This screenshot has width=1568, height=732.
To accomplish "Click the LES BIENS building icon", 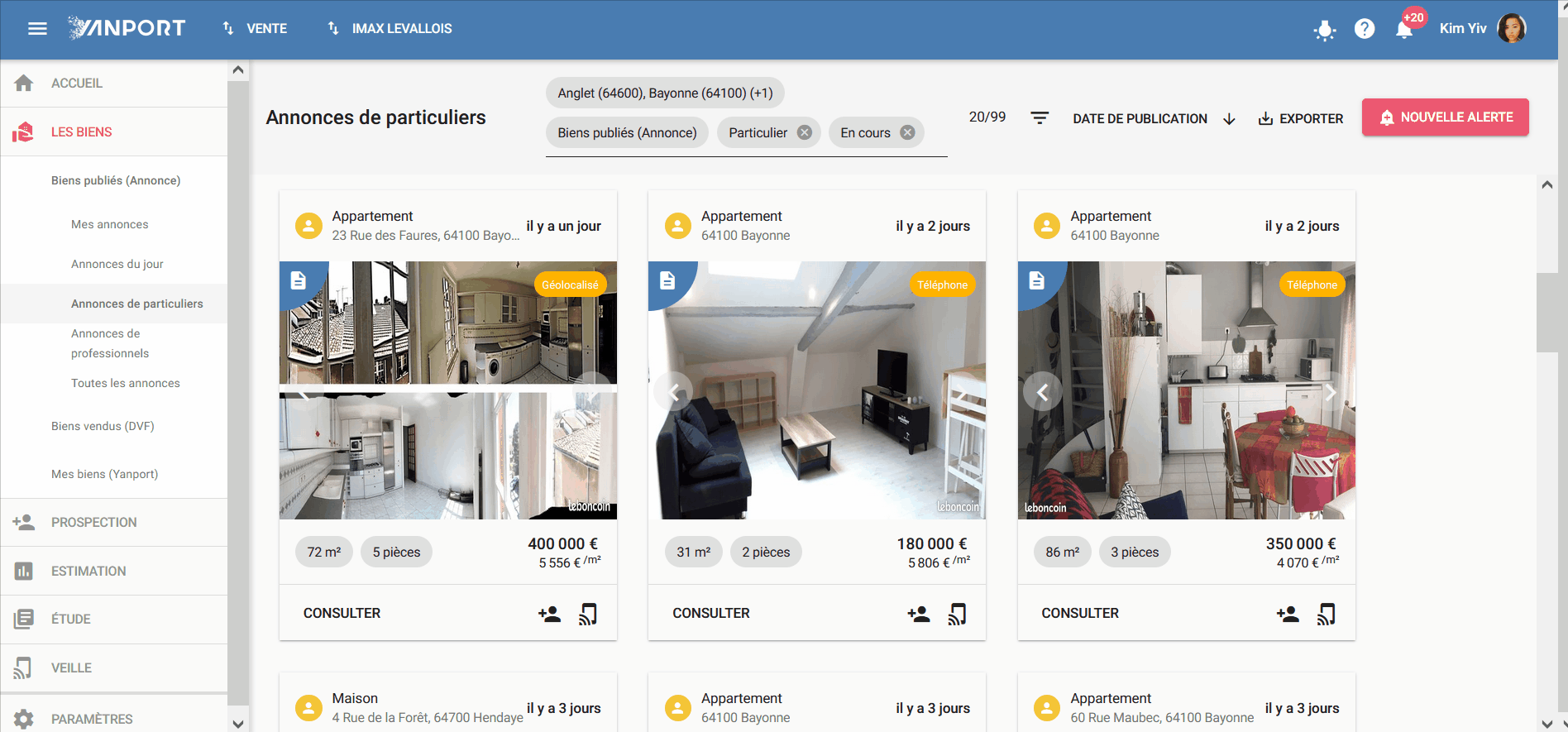I will point(24,132).
